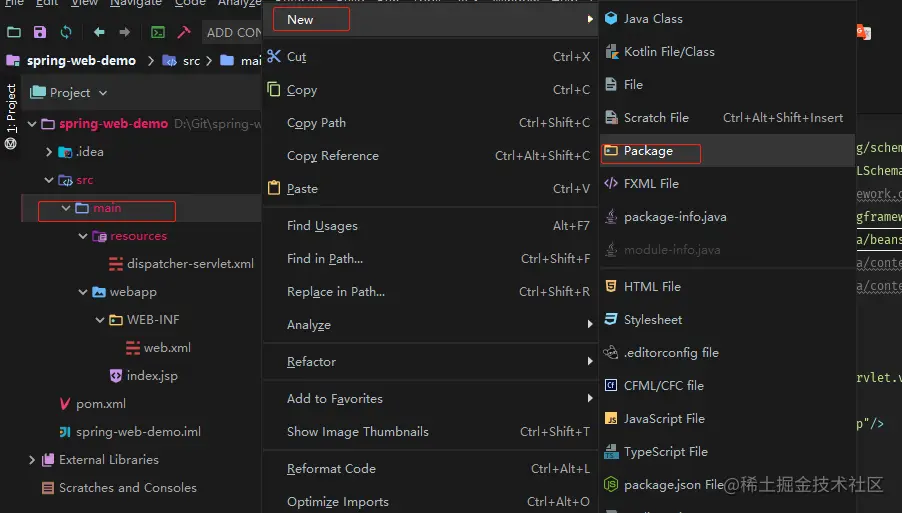This screenshot has width=902, height=513.
Task: Collapse the spring-web-demo root node
Action: tap(32, 124)
